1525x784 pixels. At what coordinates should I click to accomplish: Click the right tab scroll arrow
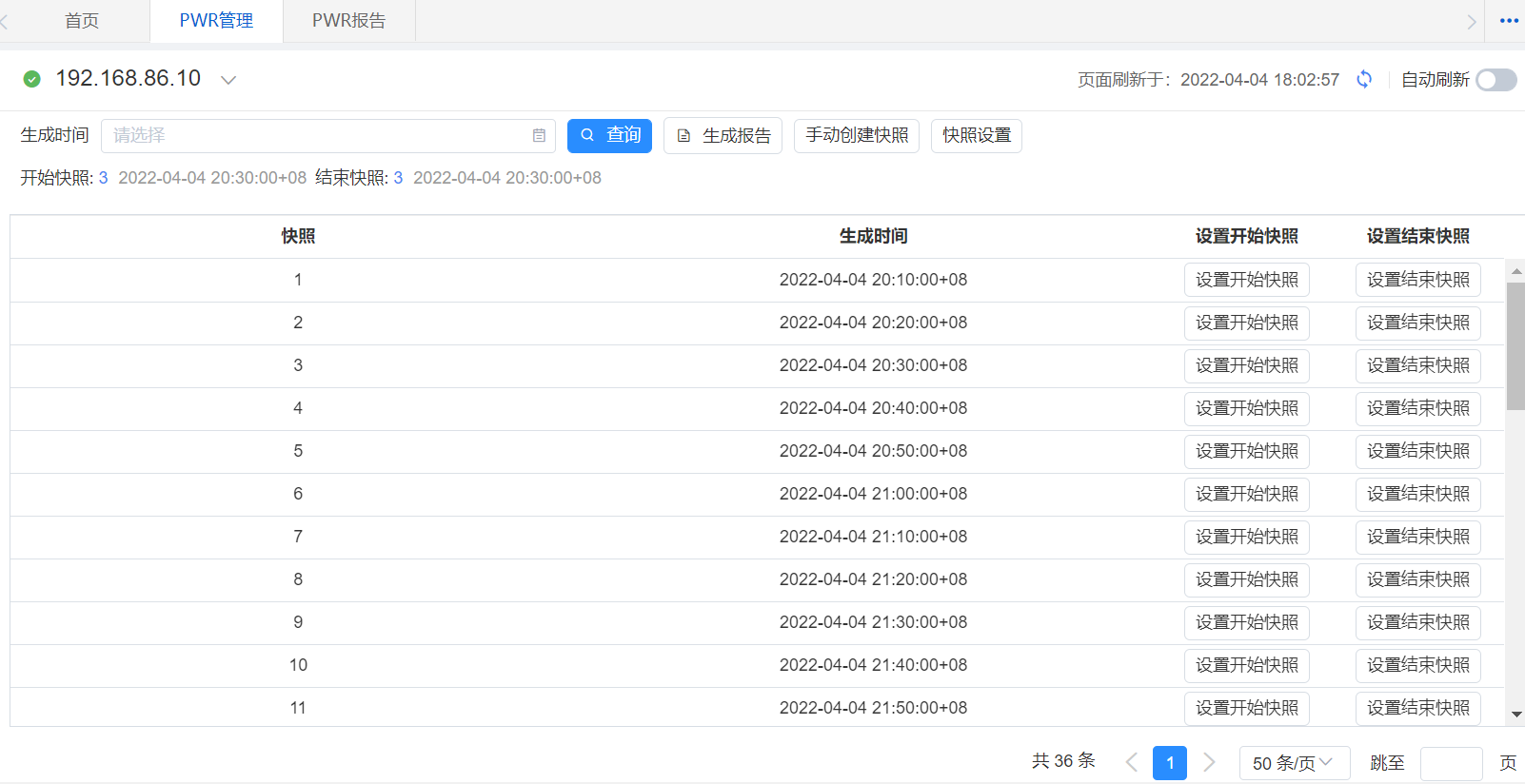point(1472,21)
